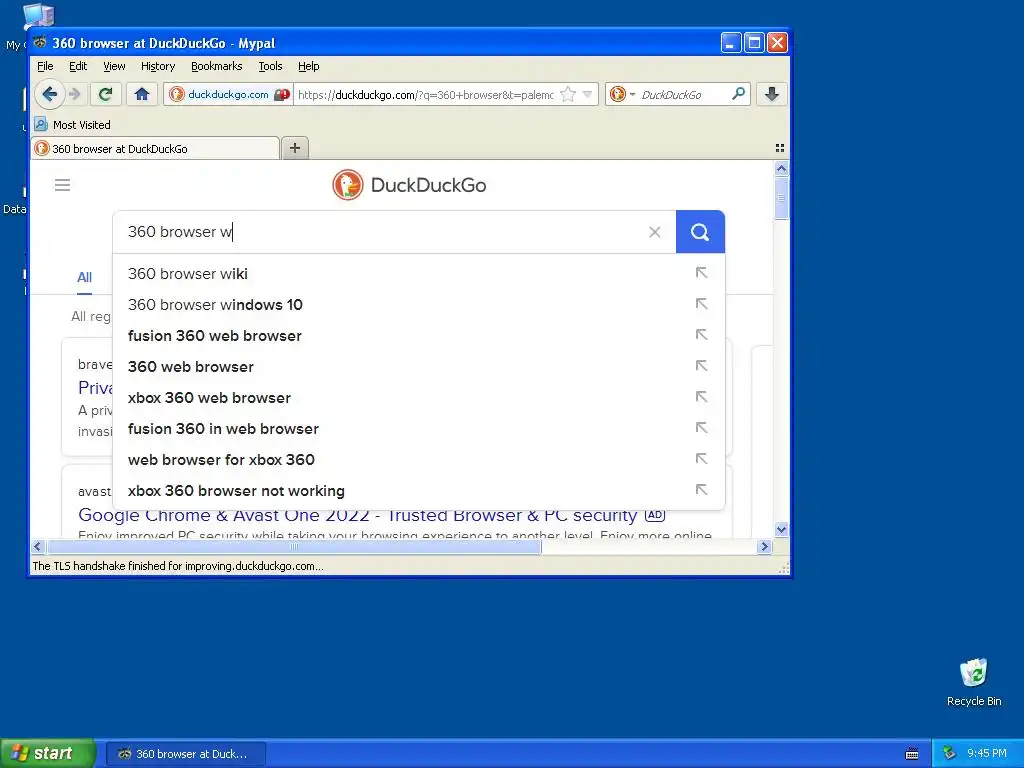Open the Tools menu
Image resolution: width=1024 pixels, height=768 pixels.
pos(270,66)
